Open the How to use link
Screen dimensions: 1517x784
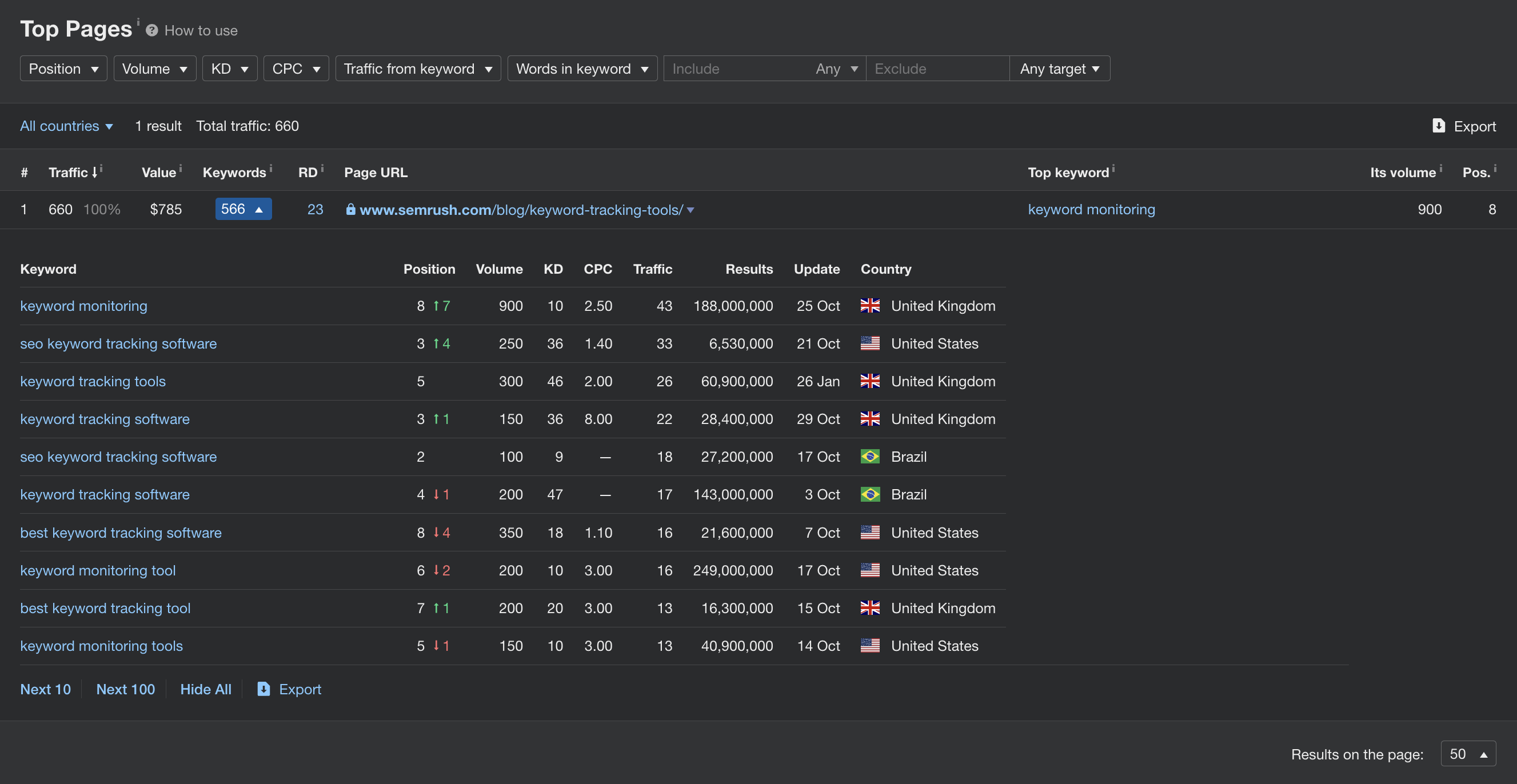click(201, 31)
